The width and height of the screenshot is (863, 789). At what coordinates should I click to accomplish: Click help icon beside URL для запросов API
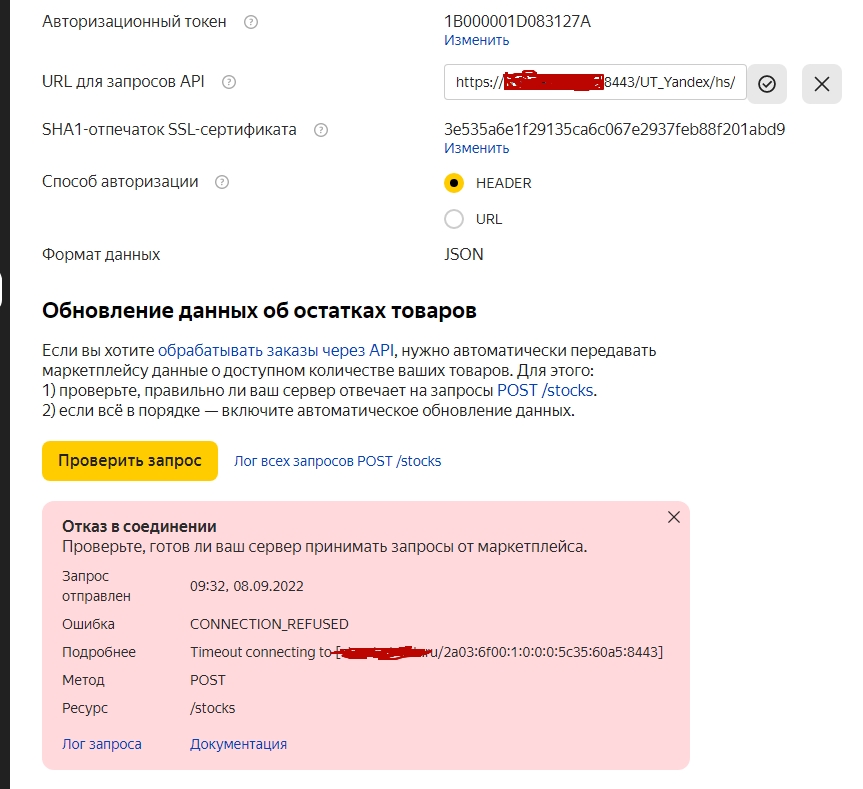(229, 82)
